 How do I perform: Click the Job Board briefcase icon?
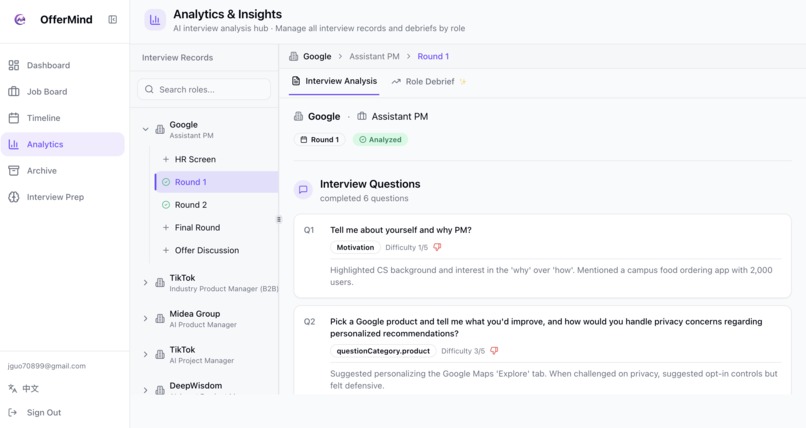click(x=14, y=91)
